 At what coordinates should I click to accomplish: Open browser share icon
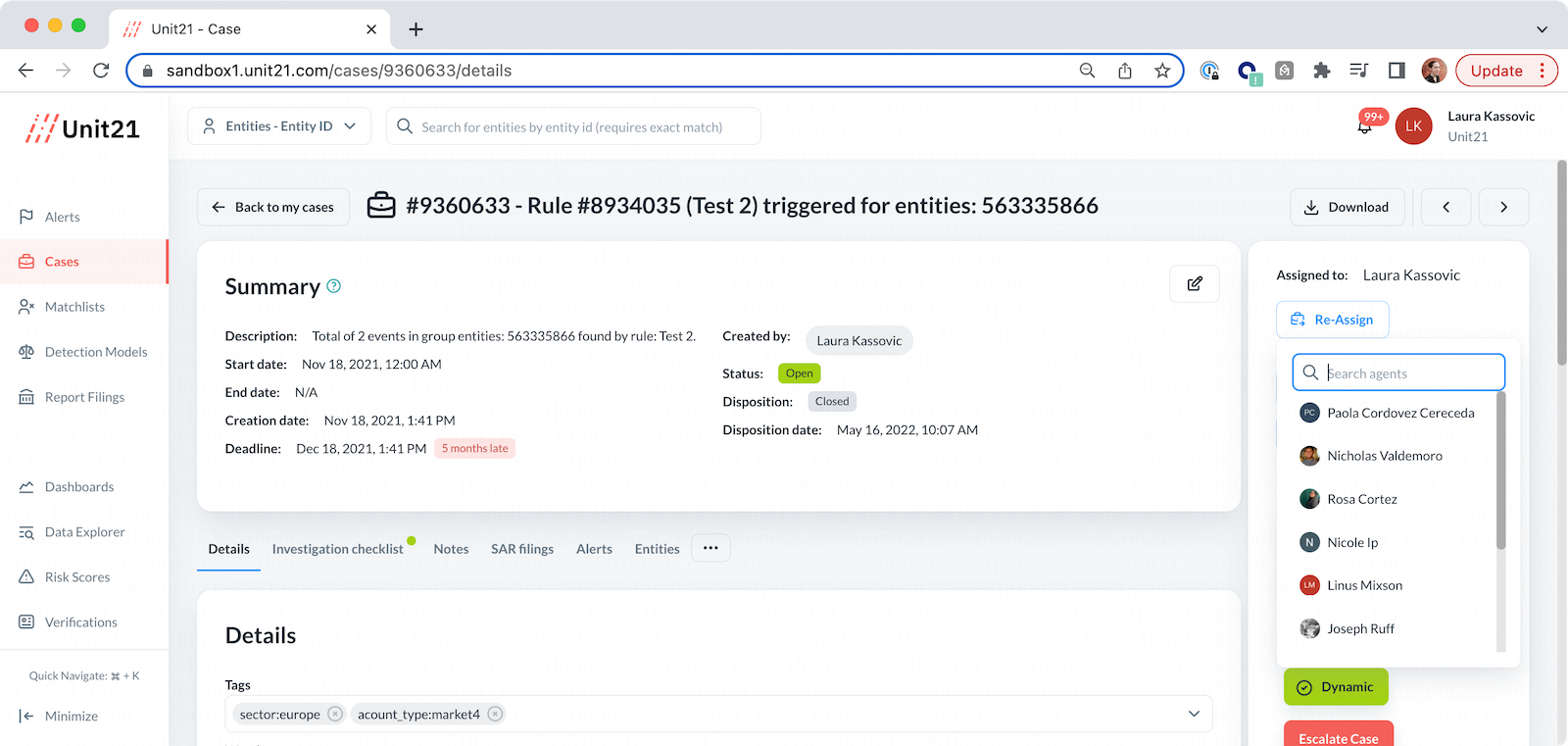(1125, 71)
